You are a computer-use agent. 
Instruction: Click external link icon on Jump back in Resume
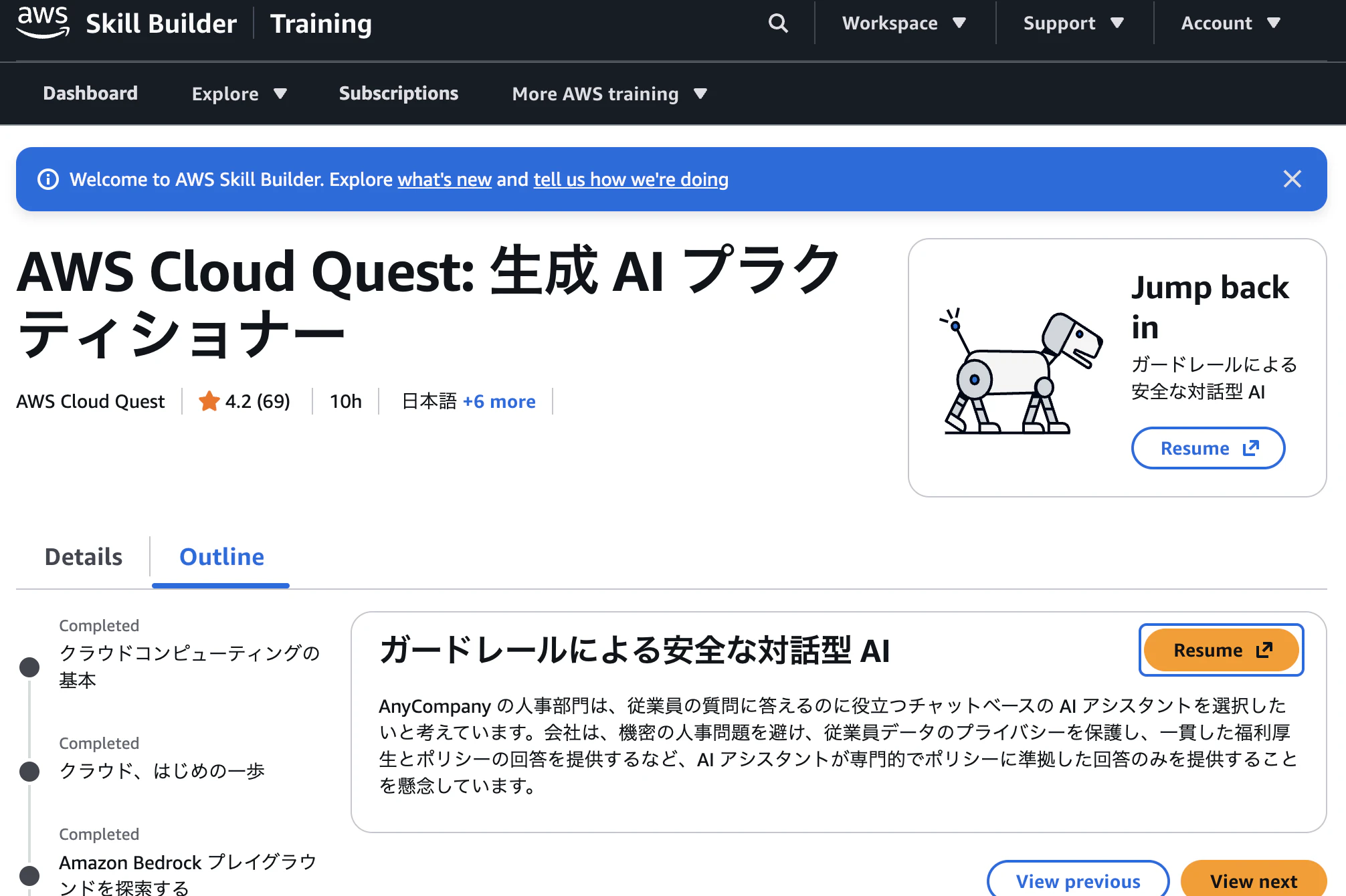click(x=1250, y=448)
